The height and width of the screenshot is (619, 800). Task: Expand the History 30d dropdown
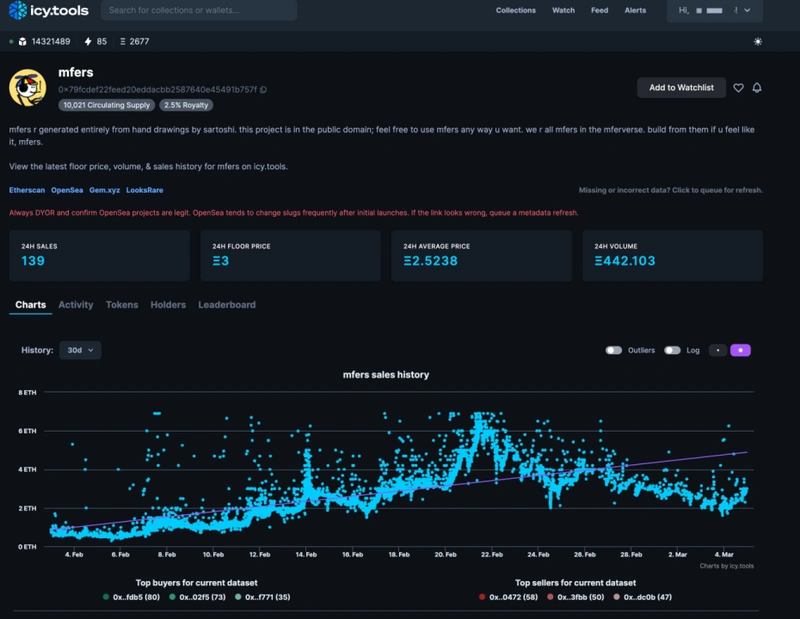(x=80, y=350)
